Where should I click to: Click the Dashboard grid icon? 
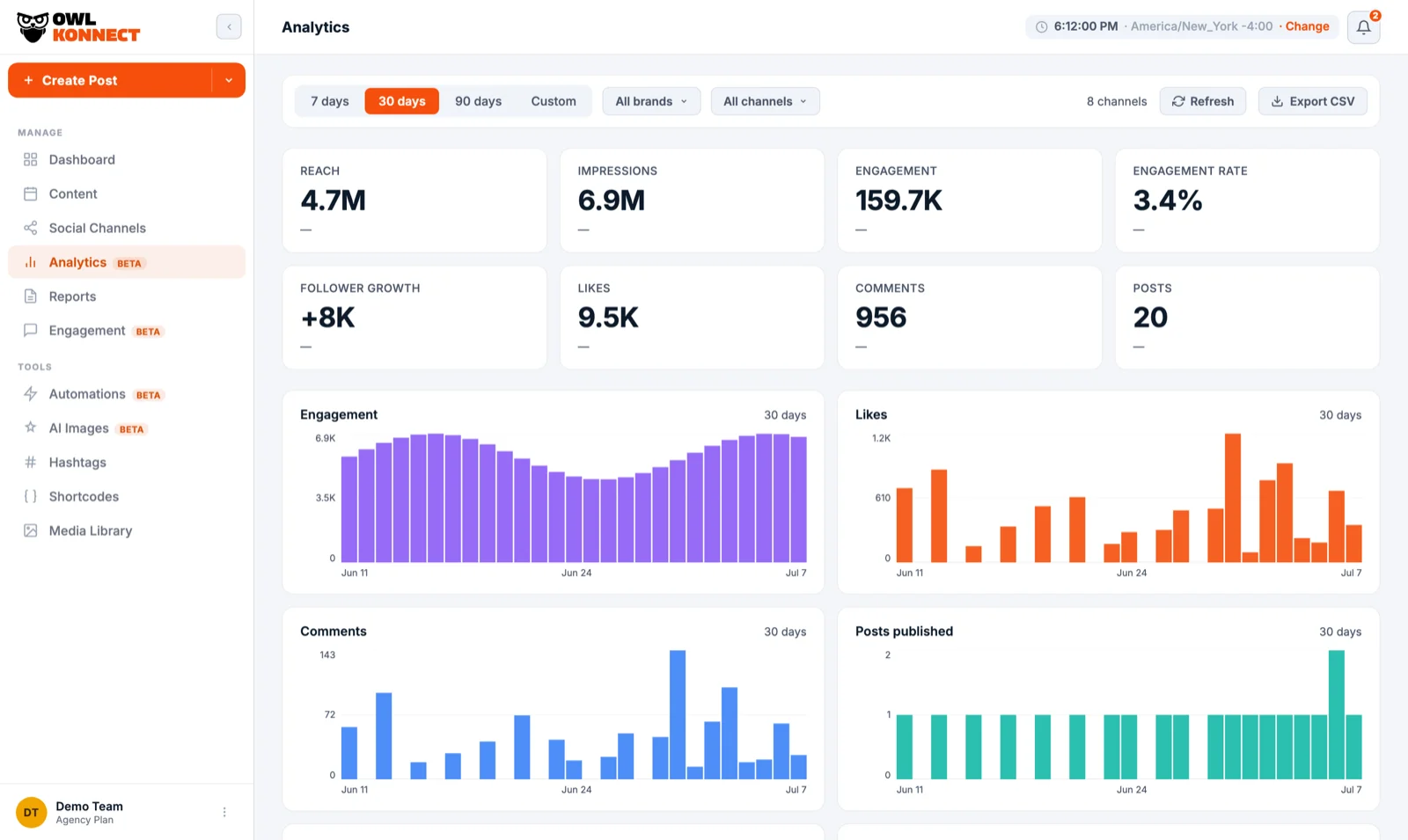31,159
